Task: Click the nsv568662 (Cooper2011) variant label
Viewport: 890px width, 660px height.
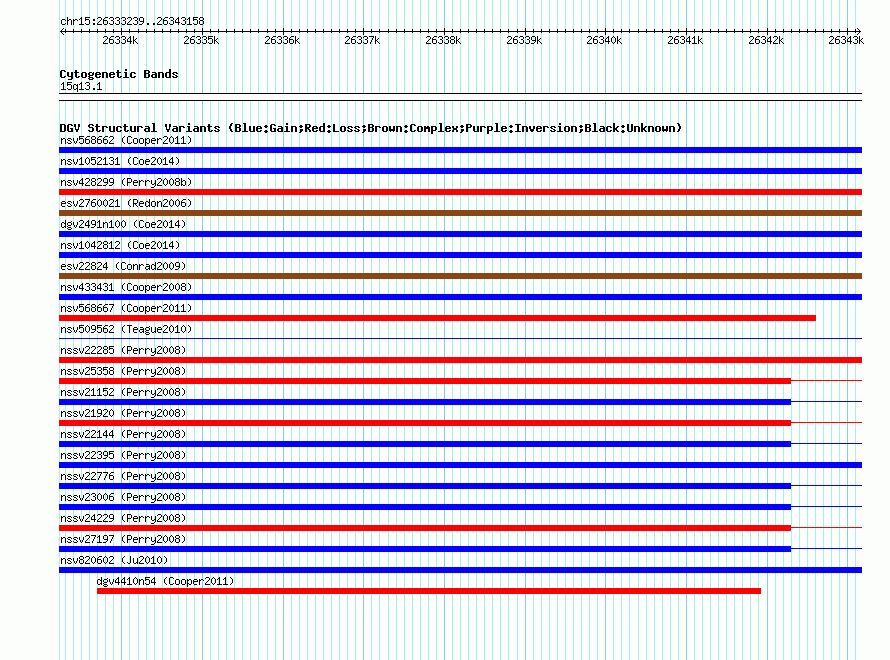Action: pos(126,140)
